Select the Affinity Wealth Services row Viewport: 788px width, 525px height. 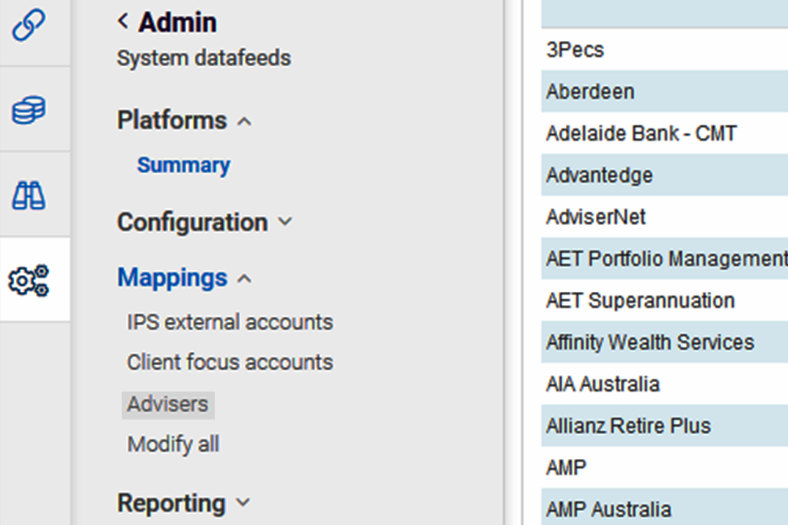click(664, 342)
